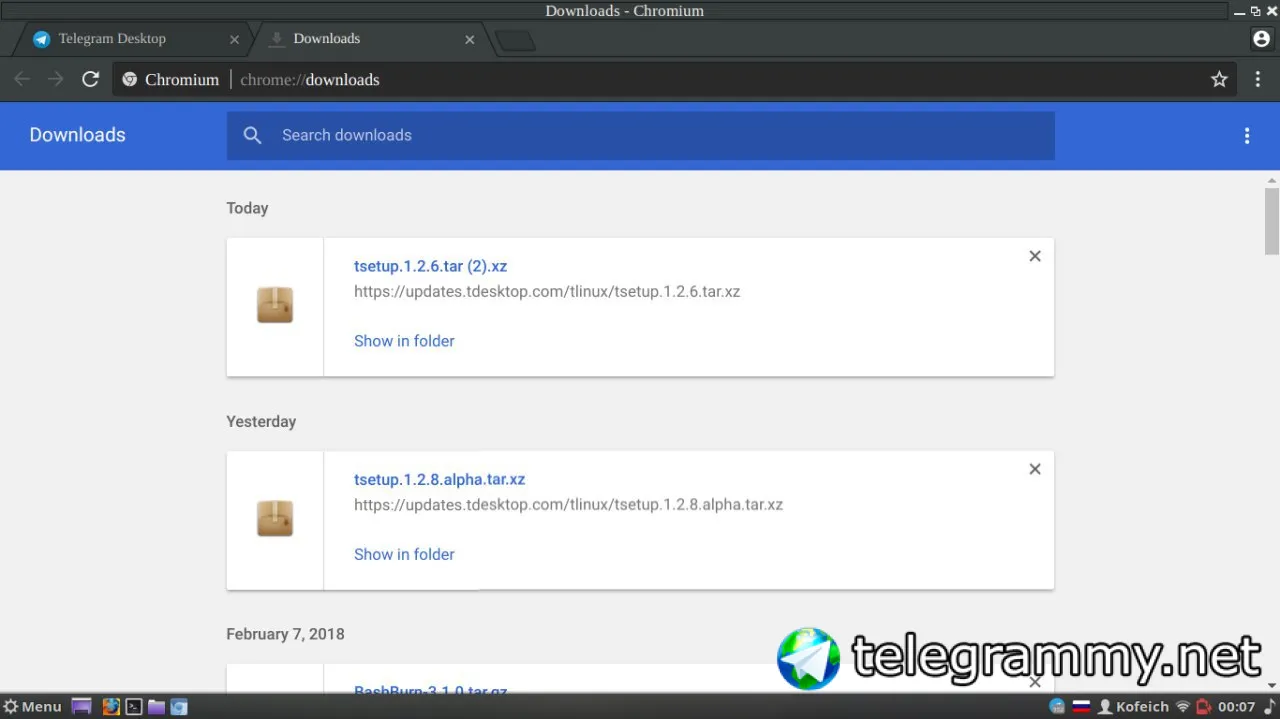Click the music note icon in tray

pos(1269,706)
